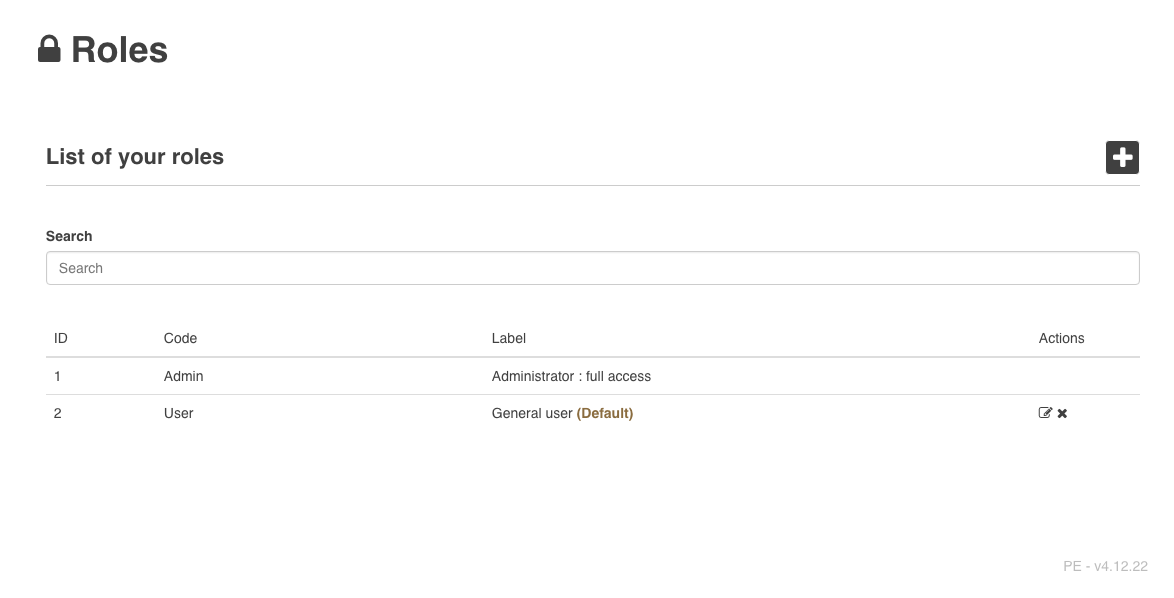Click the Code column header
Viewport: 1174px width, 598px height.
click(180, 338)
